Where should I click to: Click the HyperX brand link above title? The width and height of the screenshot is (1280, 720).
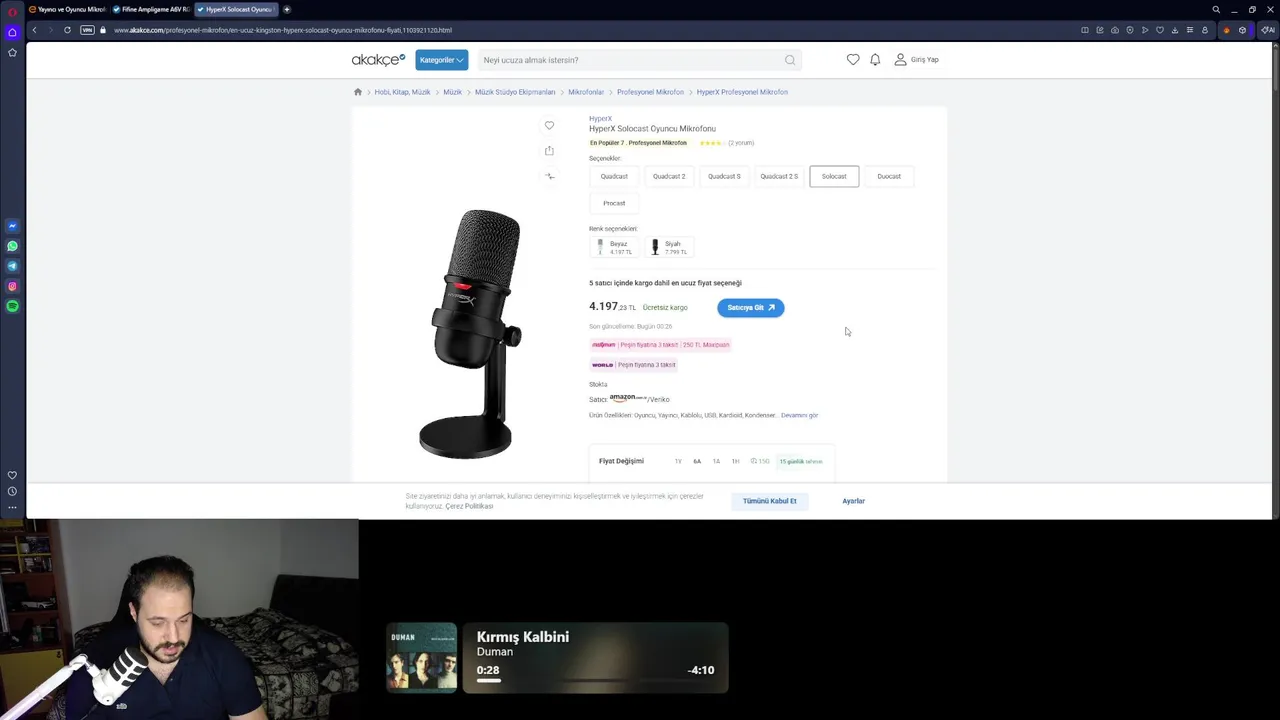coord(600,119)
